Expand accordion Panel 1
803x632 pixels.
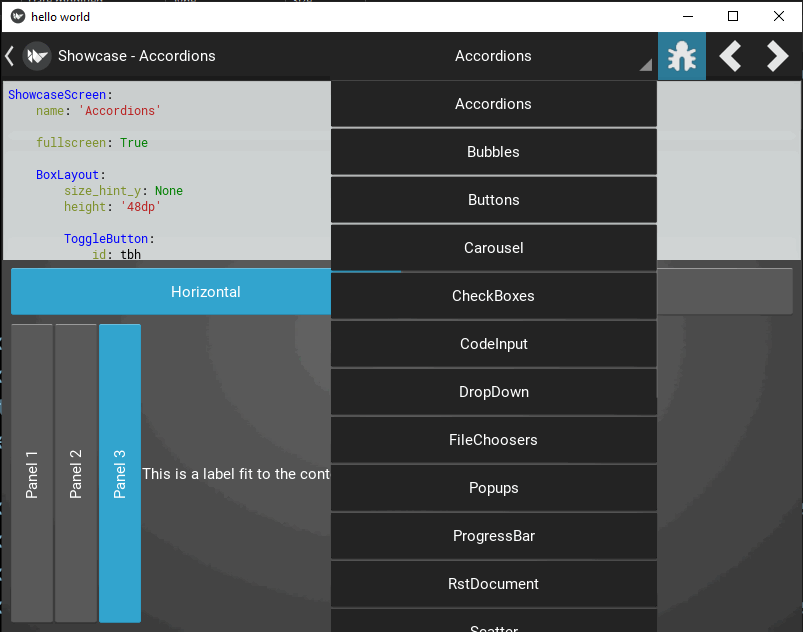(x=32, y=473)
